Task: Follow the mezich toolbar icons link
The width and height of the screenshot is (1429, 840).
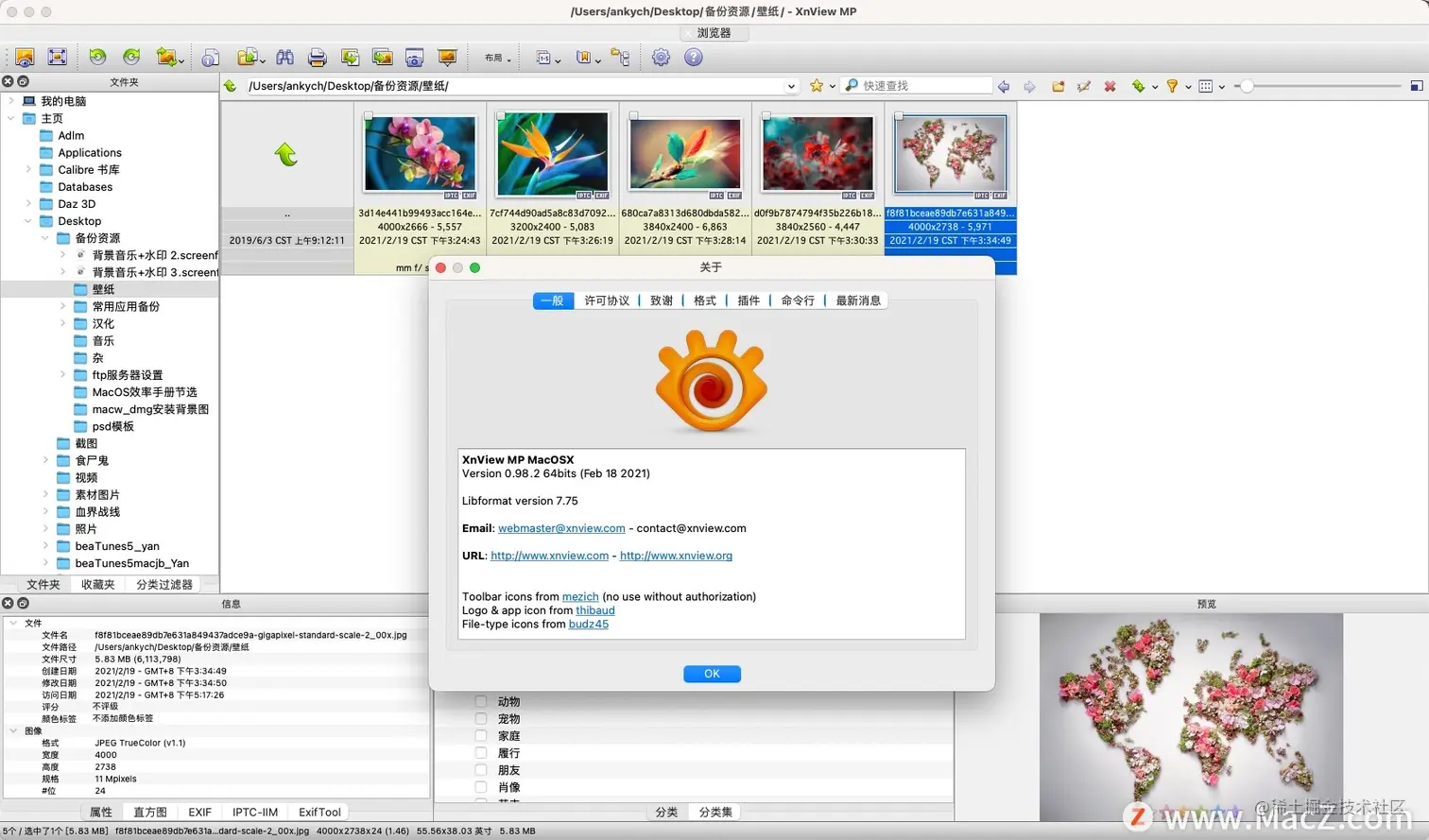Action: click(x=580, y=596)
